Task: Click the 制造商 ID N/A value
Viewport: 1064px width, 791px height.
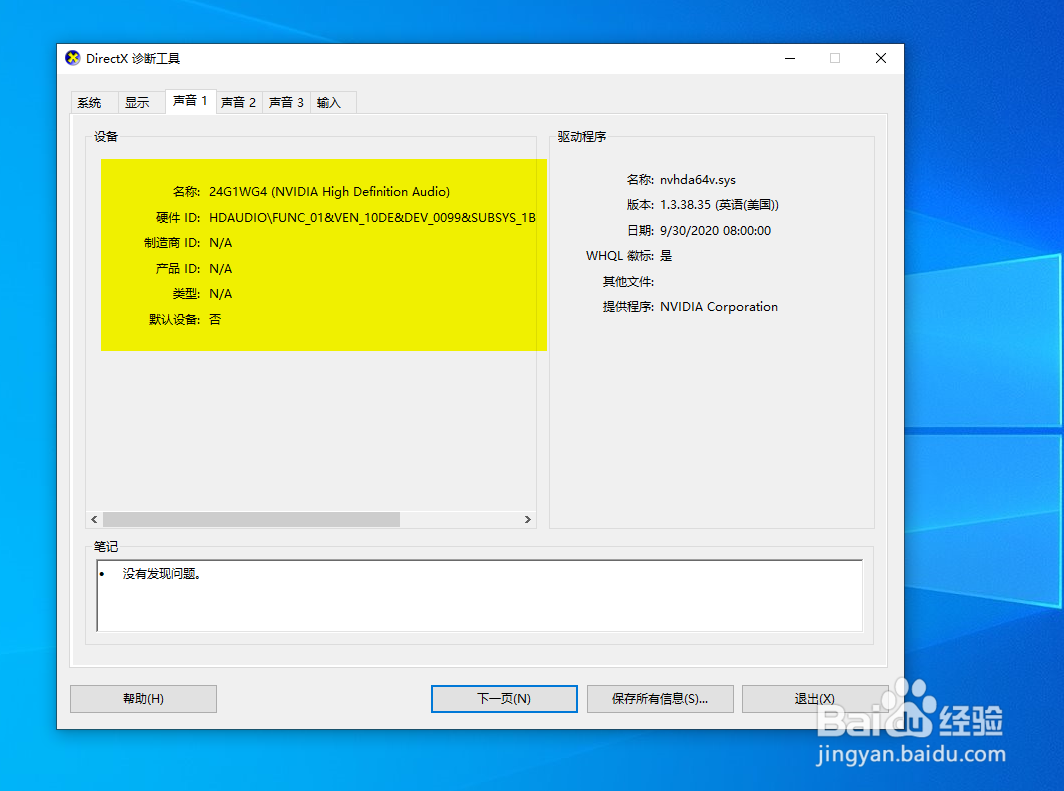Action: coord(221,243)
